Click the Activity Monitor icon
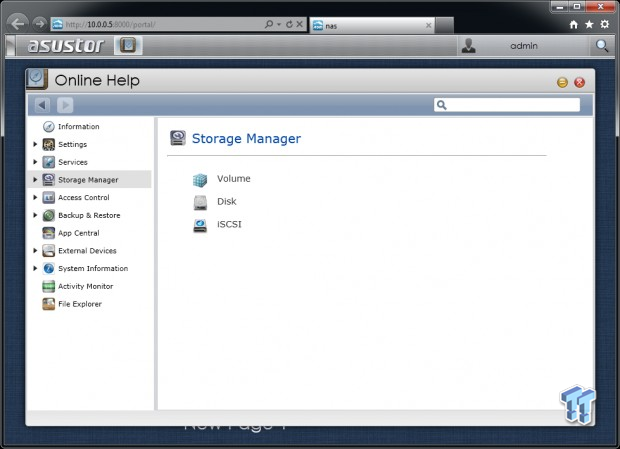Screen dimensions: 620x449 tap(48, 286)
